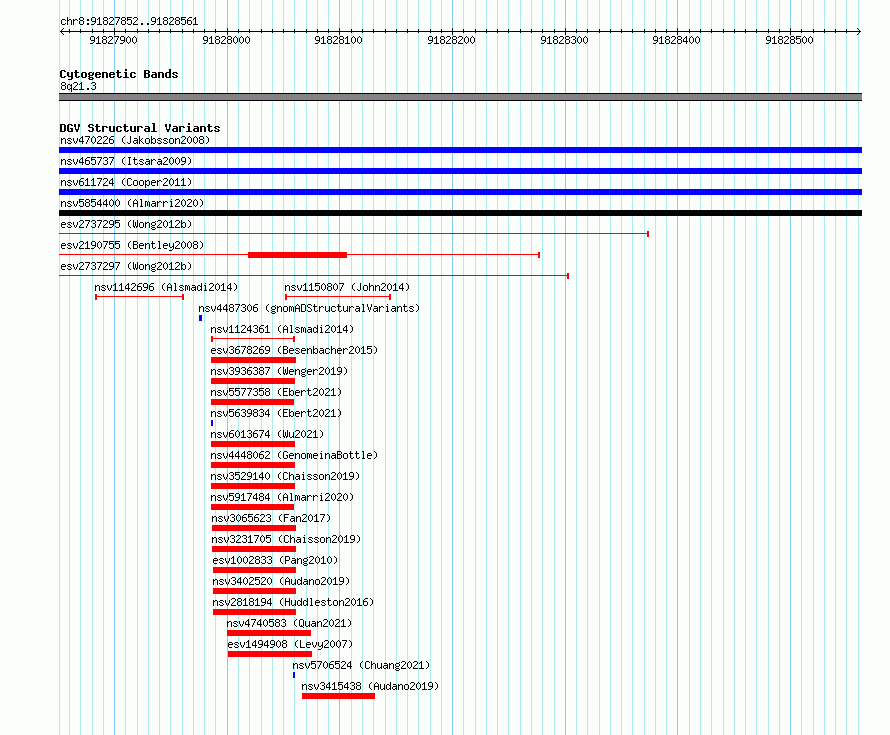Select the thick red segment of esv2190755

(x=297, y=255)
